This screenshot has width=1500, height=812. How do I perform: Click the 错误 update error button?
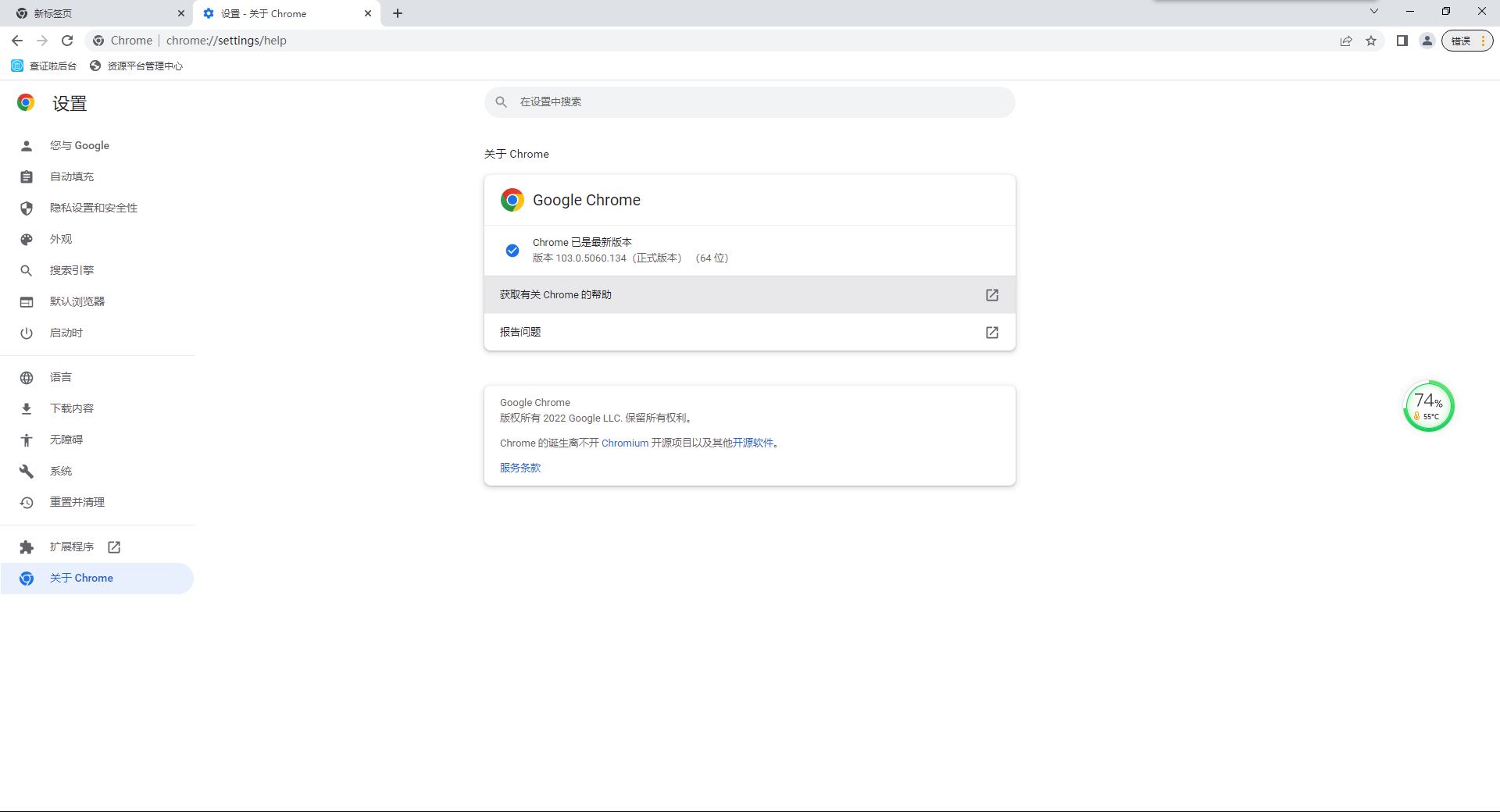pos(1466,41)
